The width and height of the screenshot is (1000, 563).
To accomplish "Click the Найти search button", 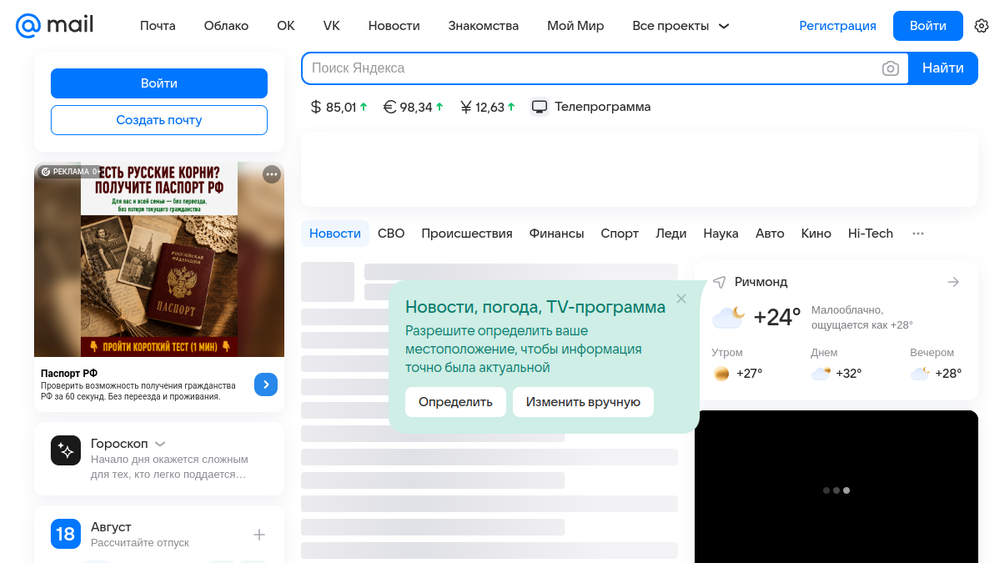I will [x=943, y=68].
